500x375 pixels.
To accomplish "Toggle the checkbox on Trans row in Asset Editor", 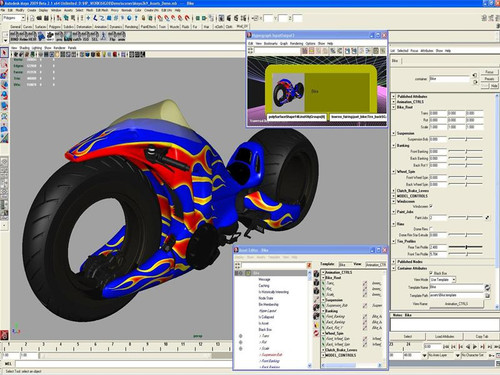I will (365, 283).
